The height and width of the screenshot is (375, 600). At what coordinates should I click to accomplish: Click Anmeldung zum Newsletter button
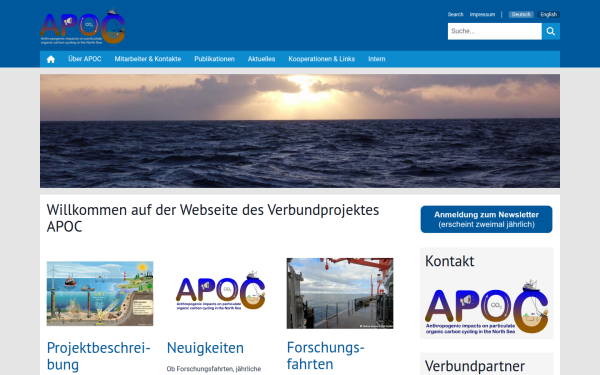(486, 219)
